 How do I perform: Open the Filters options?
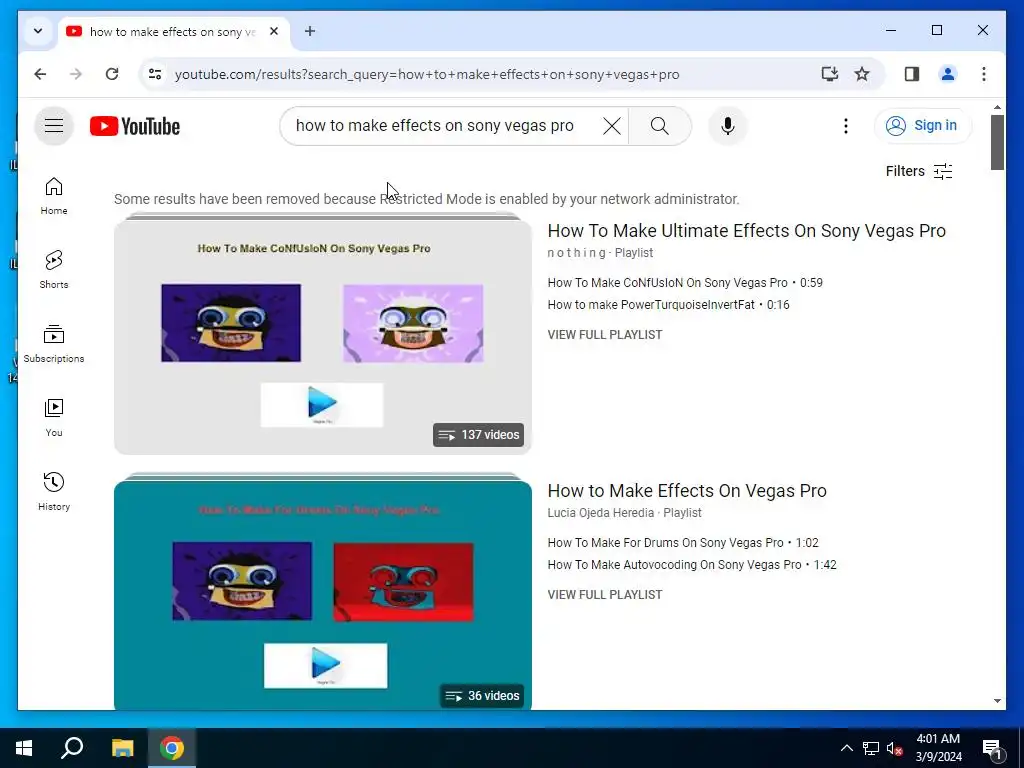tap(919, 171)
